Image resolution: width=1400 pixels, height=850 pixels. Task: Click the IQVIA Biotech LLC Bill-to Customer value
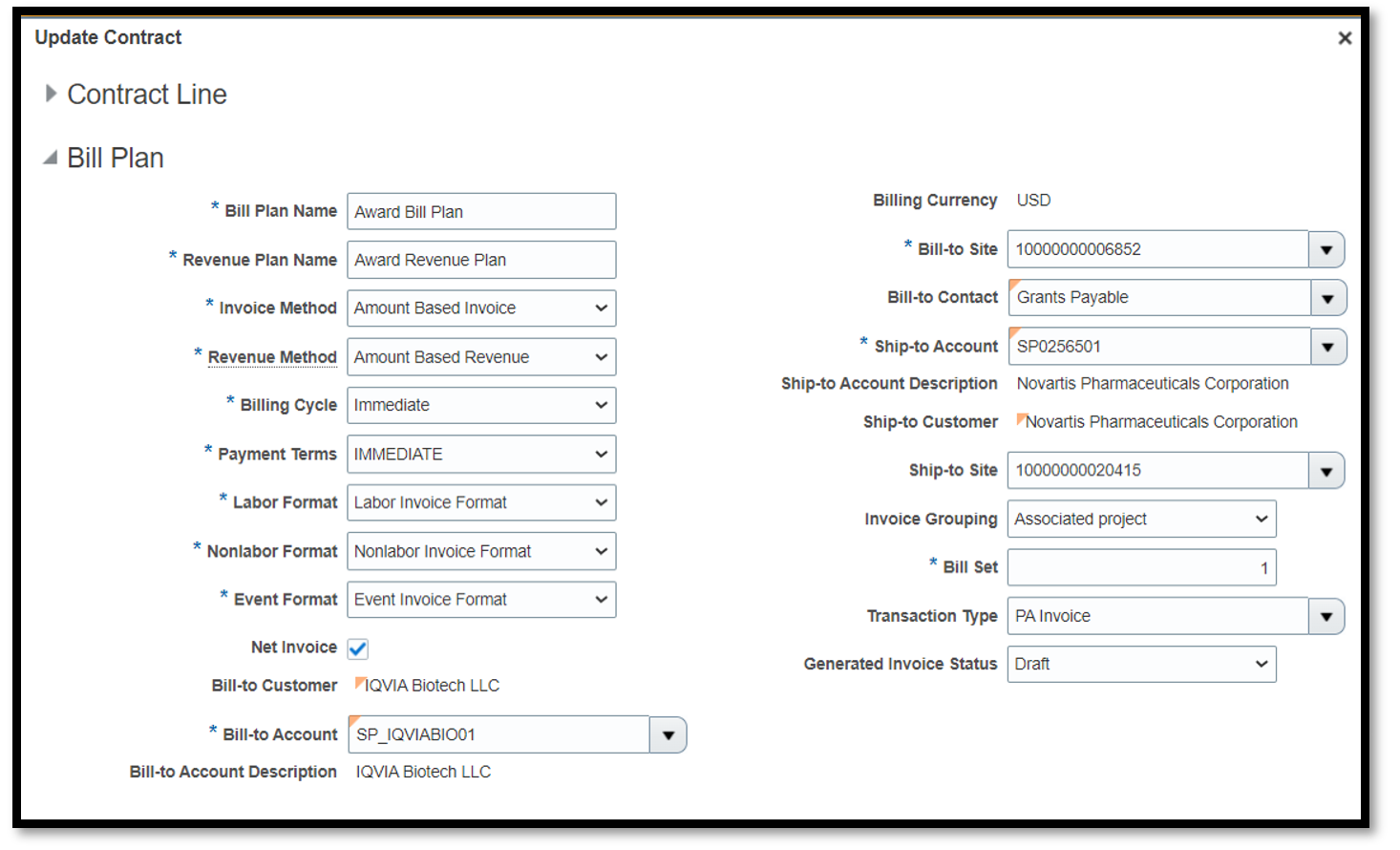[432, 686]
